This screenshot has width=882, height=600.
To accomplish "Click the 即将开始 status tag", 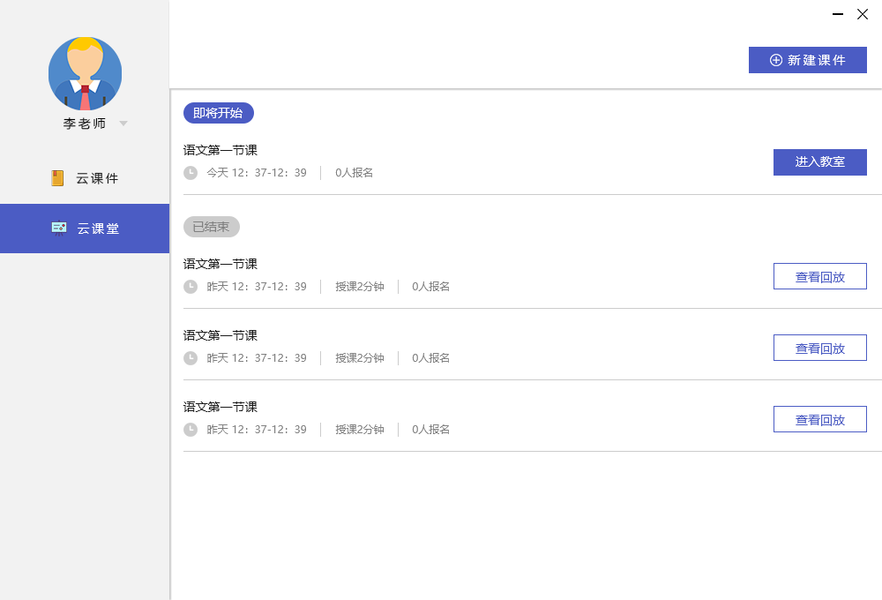I will (218, 113).
